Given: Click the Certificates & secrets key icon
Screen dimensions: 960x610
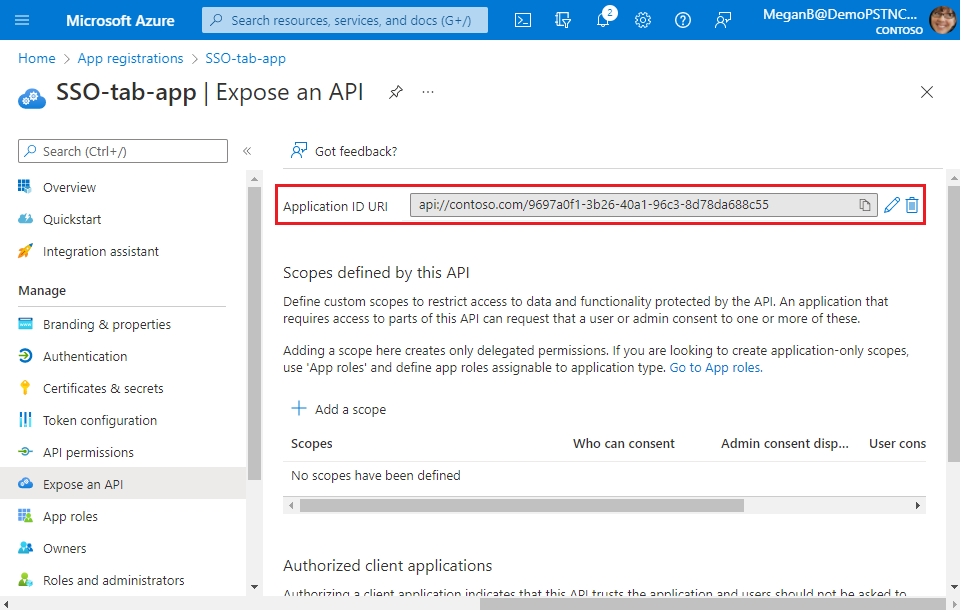Looking at the screenshot, I should [x=25, y=388].
